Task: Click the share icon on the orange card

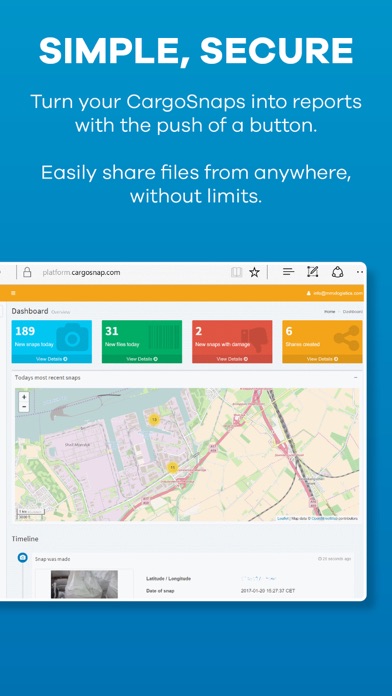Action: tap(346, 337)
